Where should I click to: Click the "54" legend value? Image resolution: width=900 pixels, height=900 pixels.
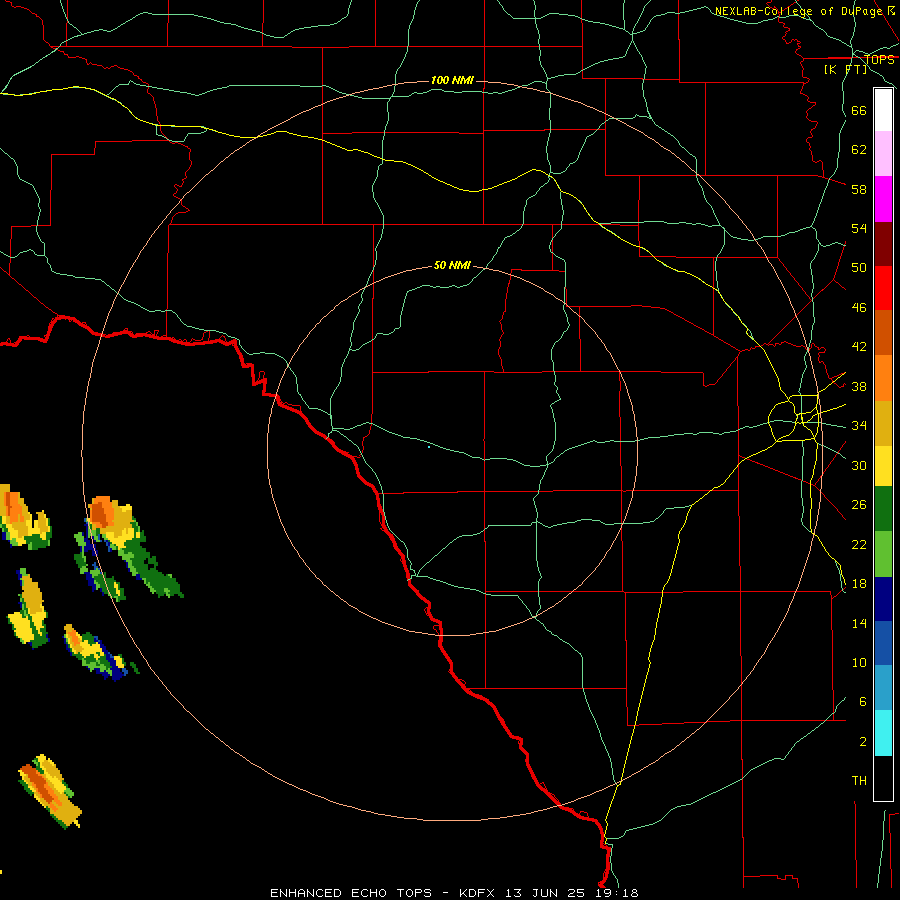click(x=859, y=228)
